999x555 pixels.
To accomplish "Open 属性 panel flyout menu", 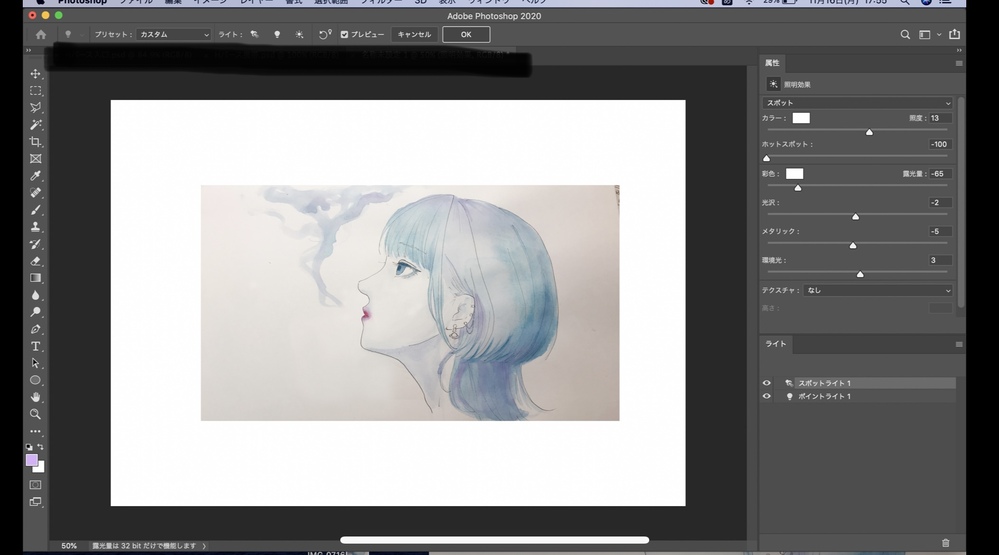I will click(x=959, y=63).
